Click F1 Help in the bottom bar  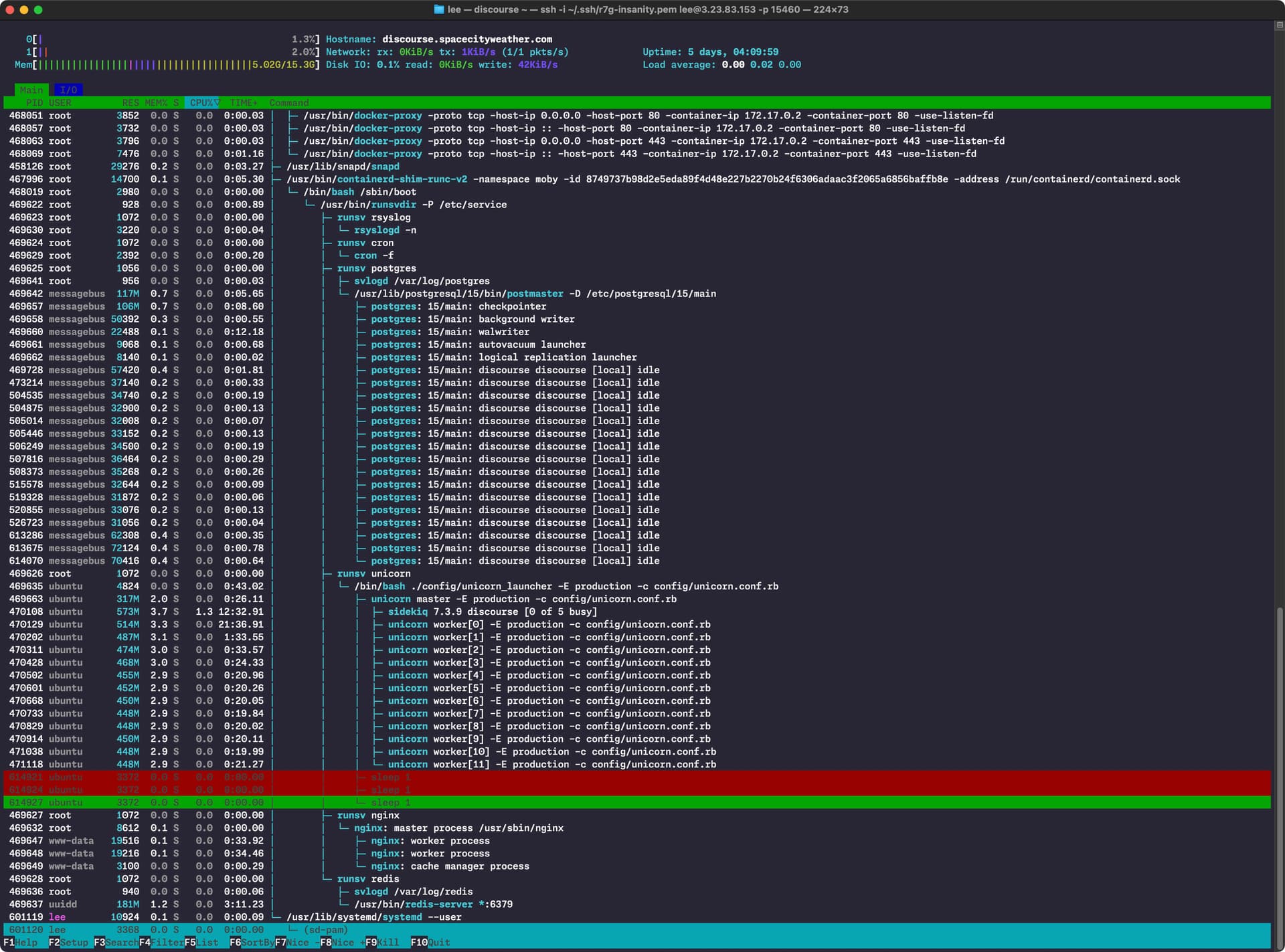coord(21,942)
